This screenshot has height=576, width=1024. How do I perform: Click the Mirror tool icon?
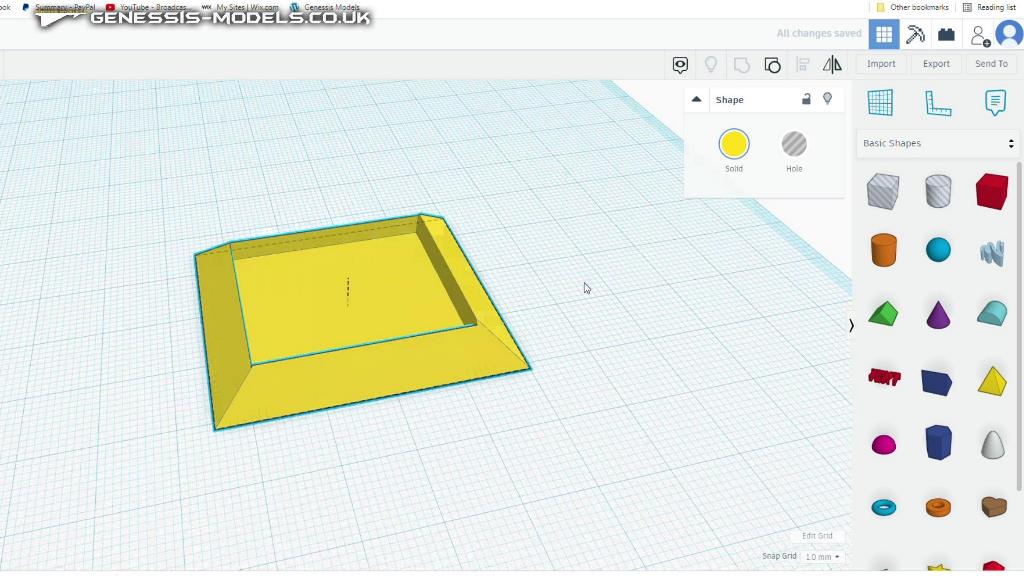pos(832,64)
